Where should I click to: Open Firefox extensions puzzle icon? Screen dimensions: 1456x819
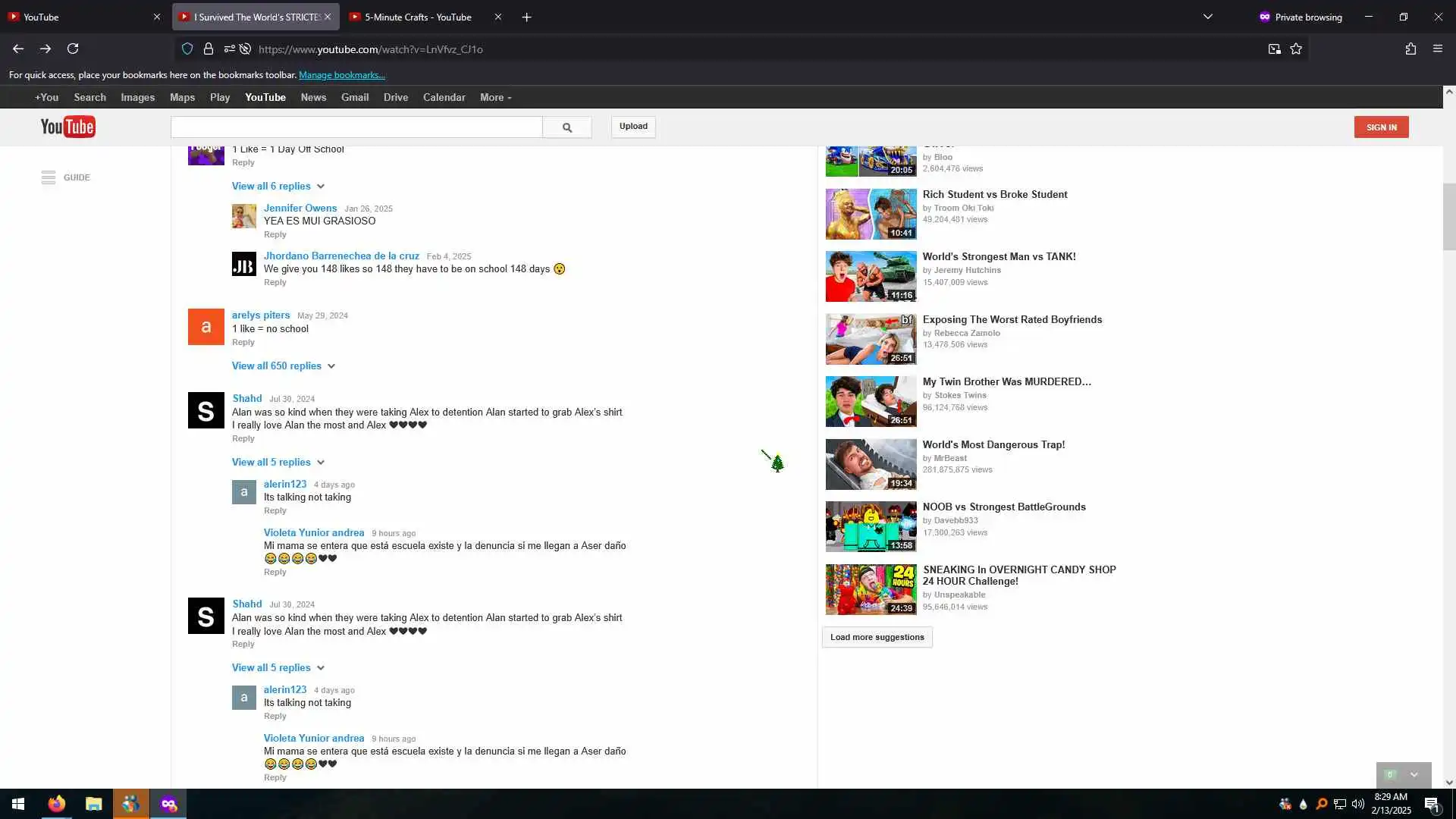click(x=1410, y=49)
